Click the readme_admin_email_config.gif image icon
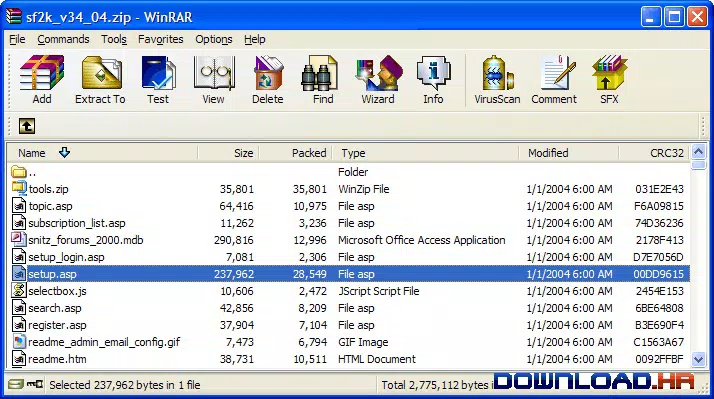This screenshot has width=714, height=399. click(x=19, y=342)
